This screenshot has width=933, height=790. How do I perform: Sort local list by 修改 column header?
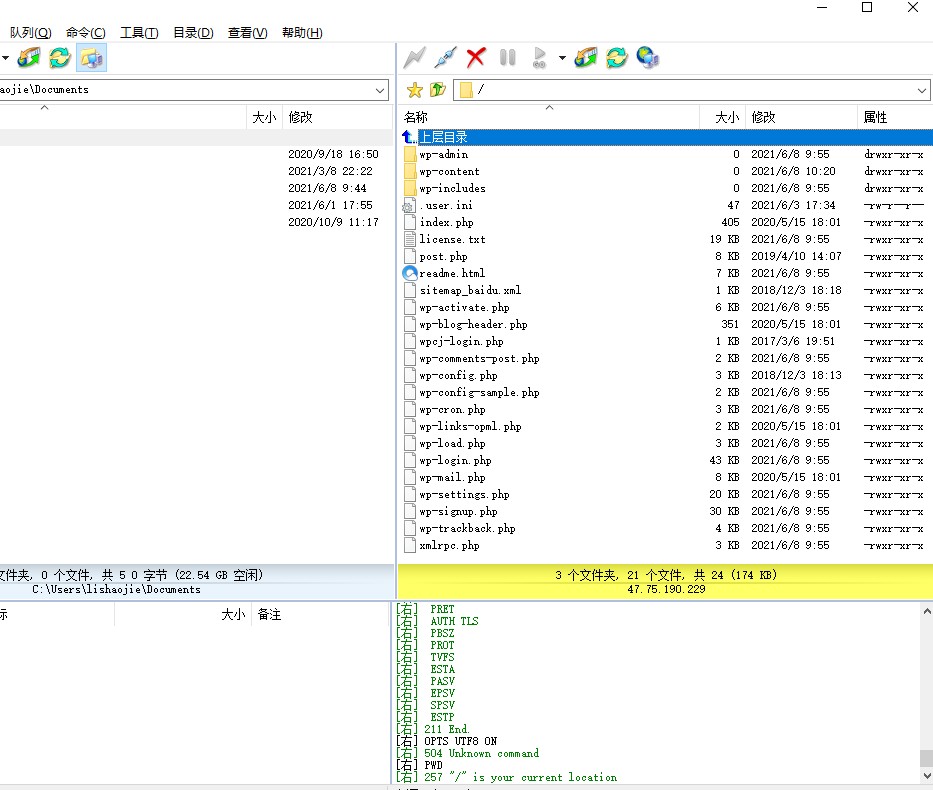337,117
